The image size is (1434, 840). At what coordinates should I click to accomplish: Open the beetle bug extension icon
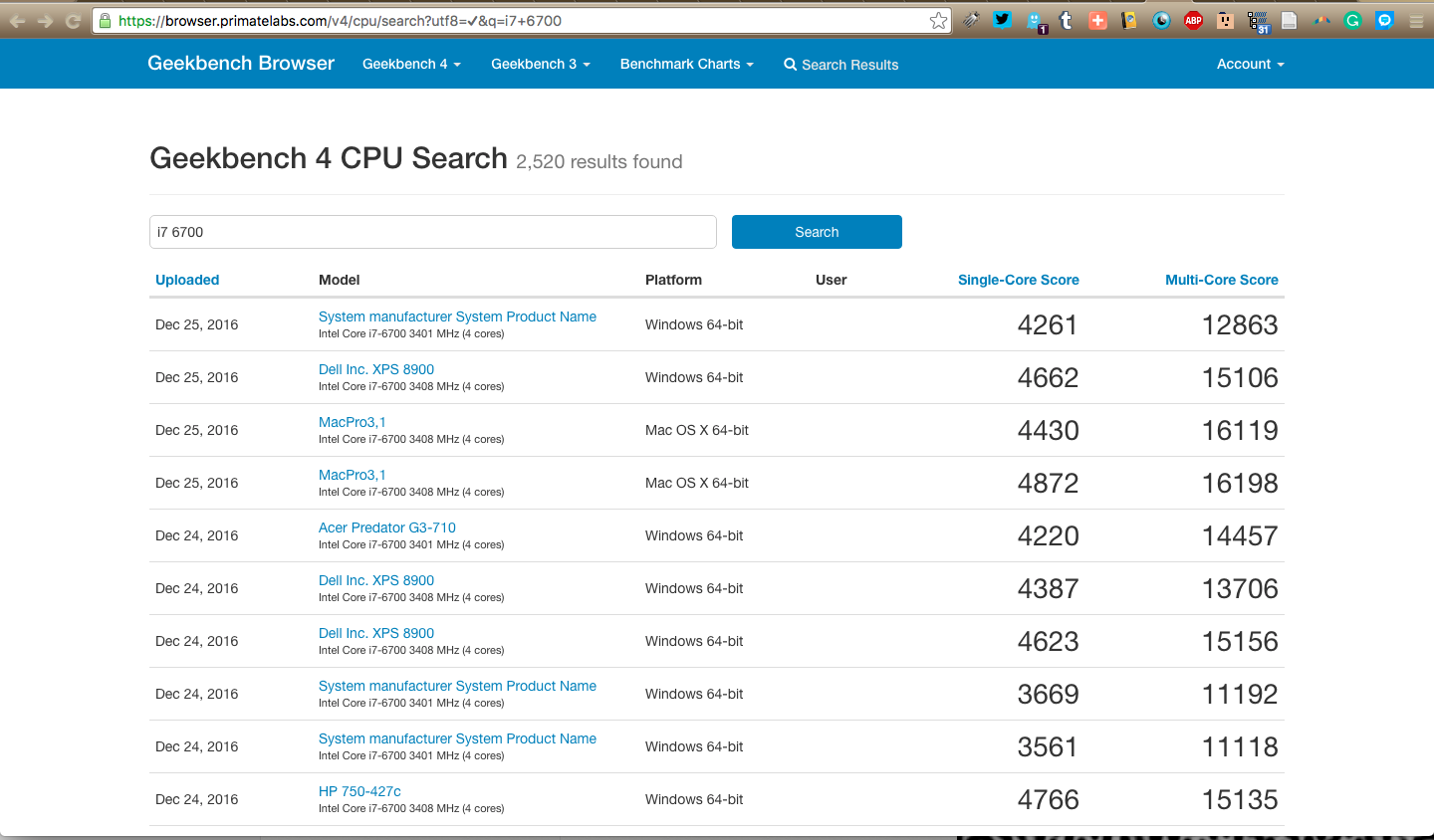971,20
